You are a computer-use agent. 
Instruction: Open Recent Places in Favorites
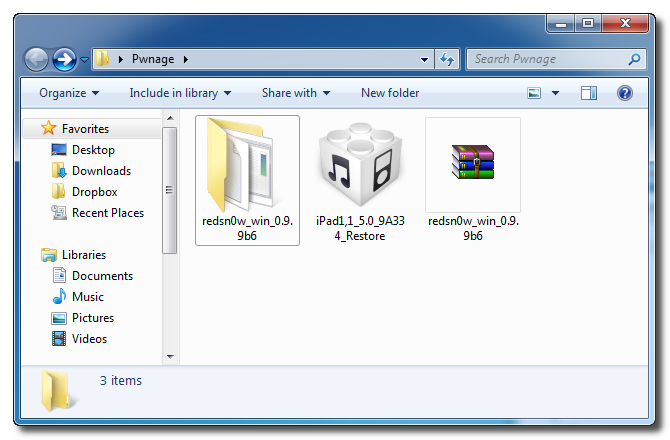click(x=108, y=213)
